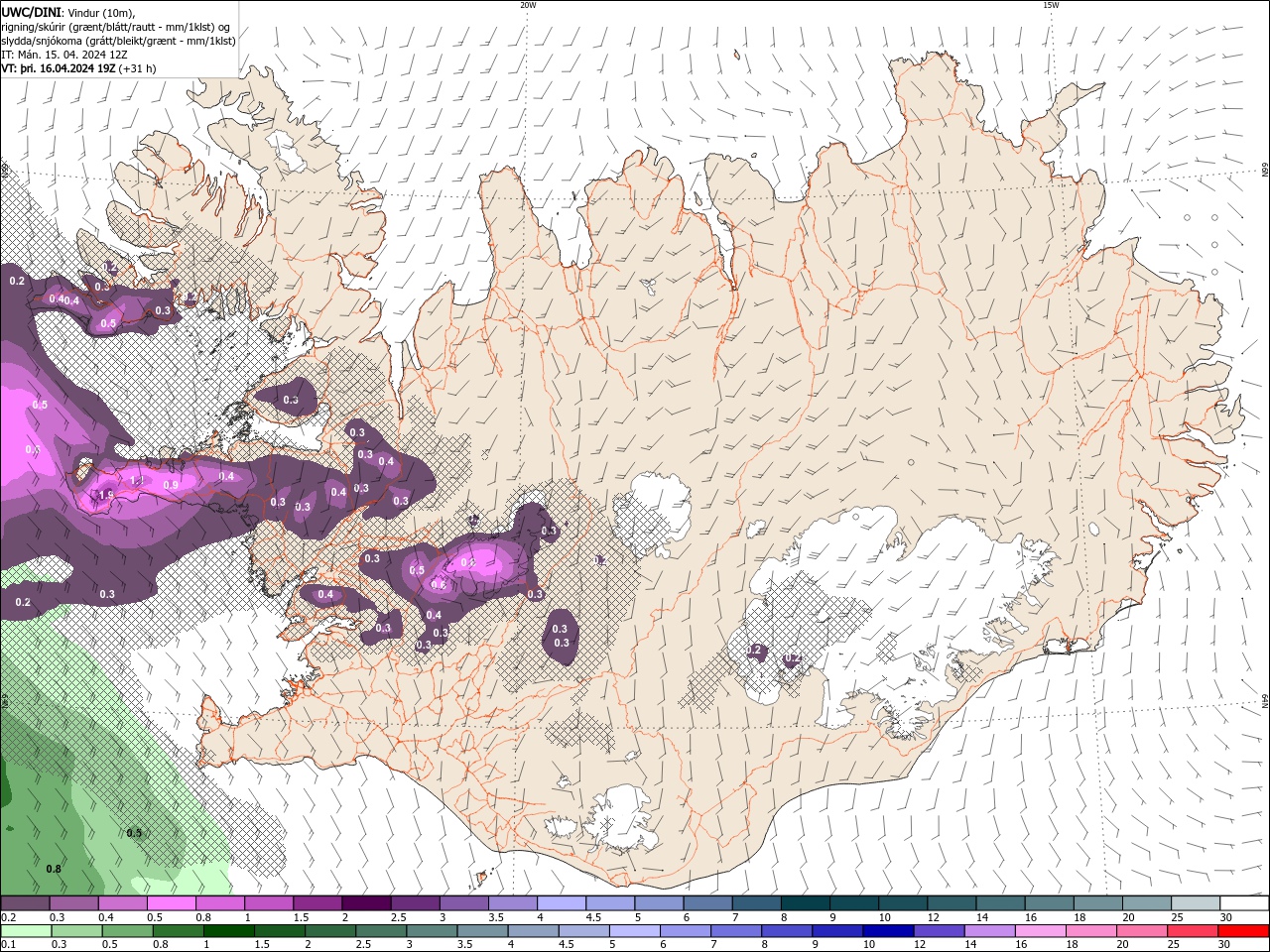This screenshot has width=1270, height=952.
Task: Select the bright red 30 swatch in the rain scale
Action: tap(1243, 931)
